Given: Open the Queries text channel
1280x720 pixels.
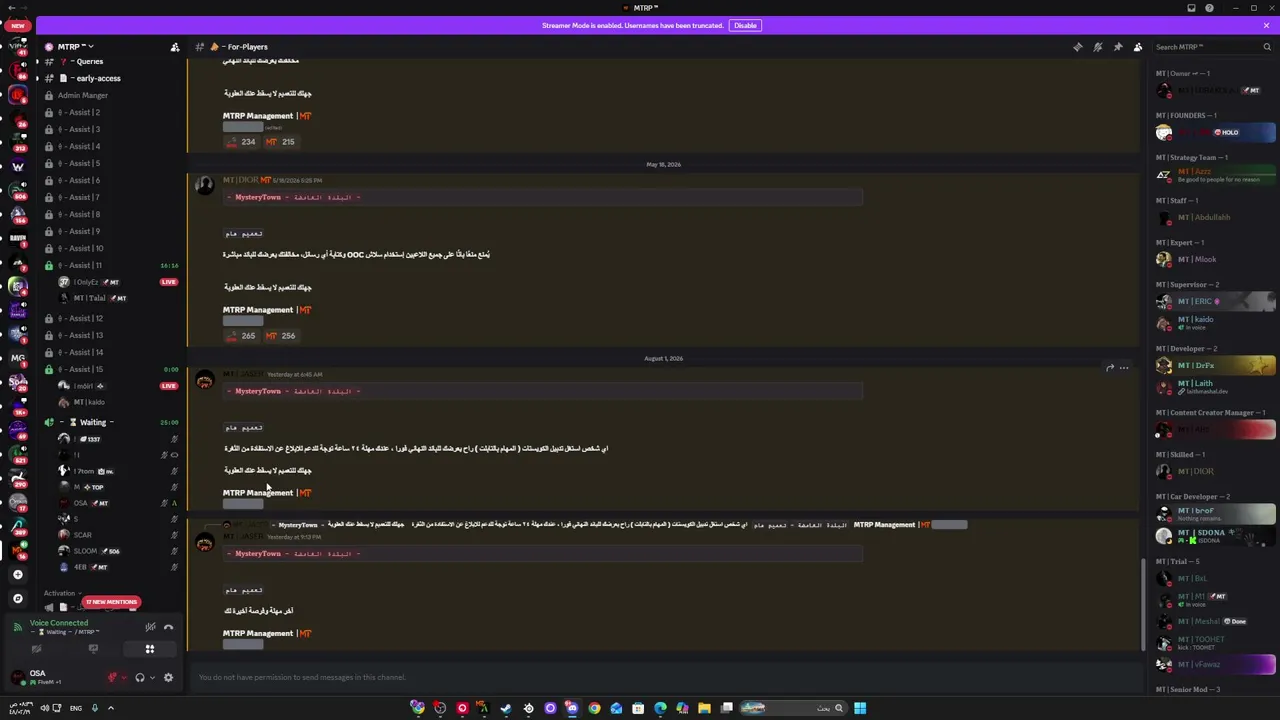Looking at the screenshot, I should 110,62.
